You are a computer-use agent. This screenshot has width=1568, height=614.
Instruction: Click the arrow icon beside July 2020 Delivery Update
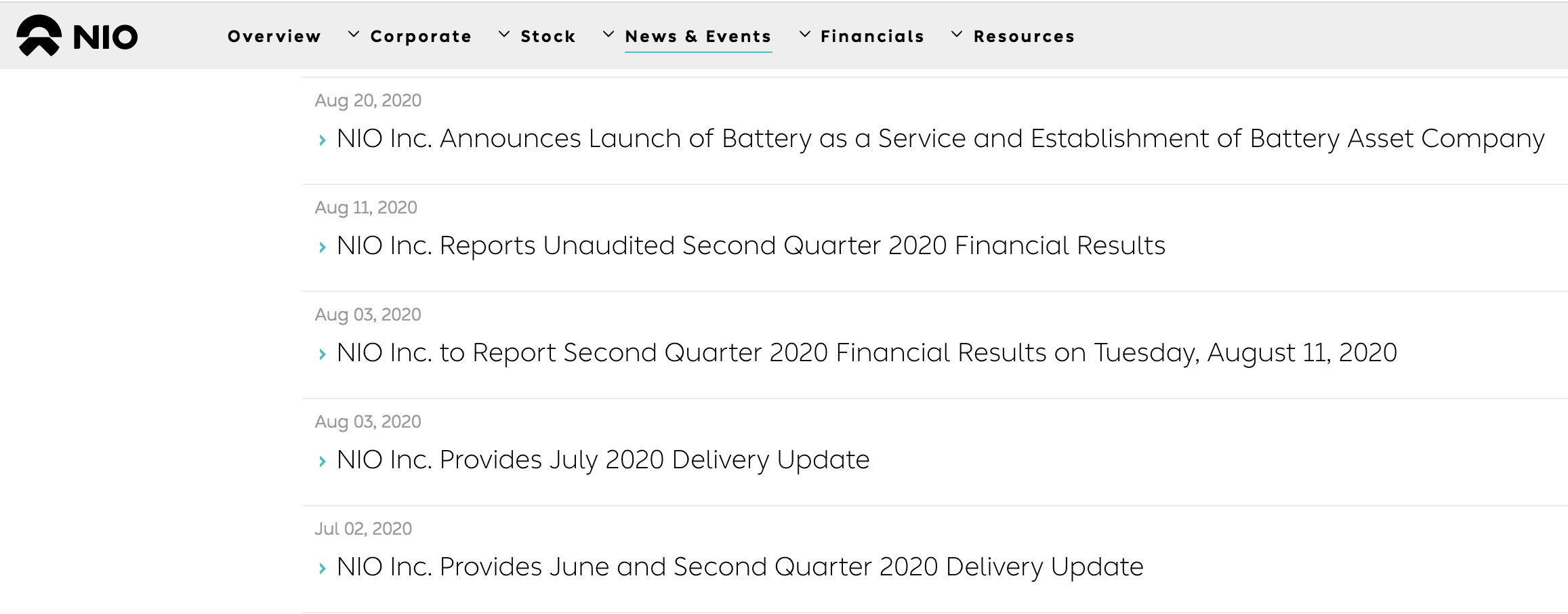click(x=323, y=462)
